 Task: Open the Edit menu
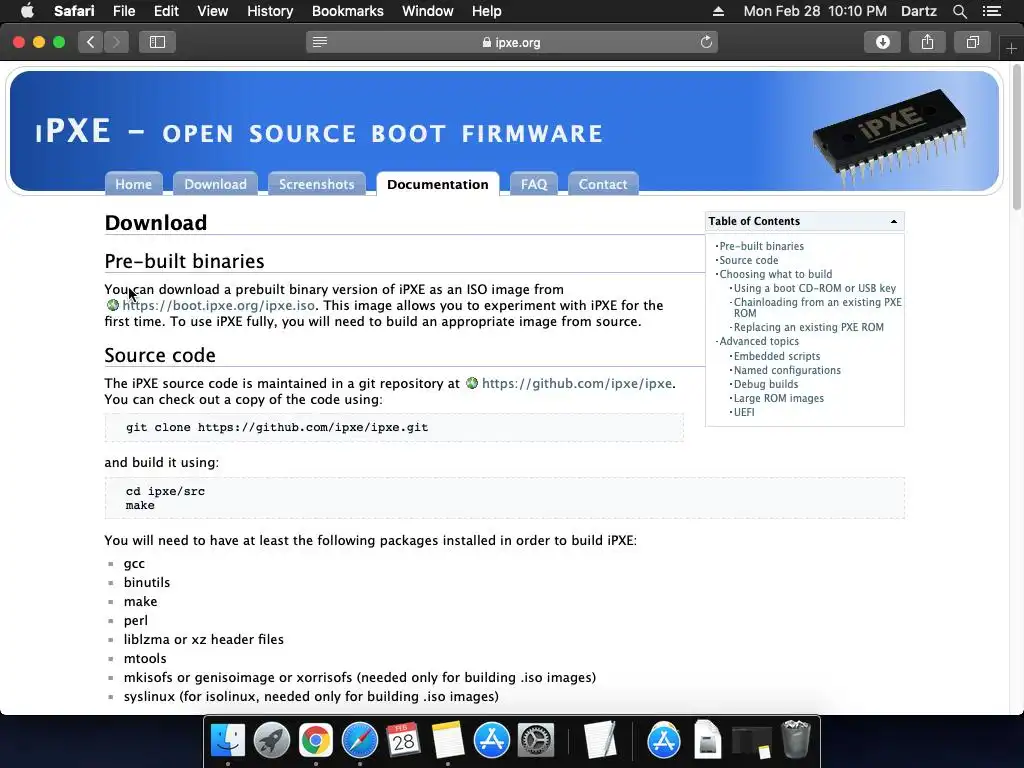[166, 11]
